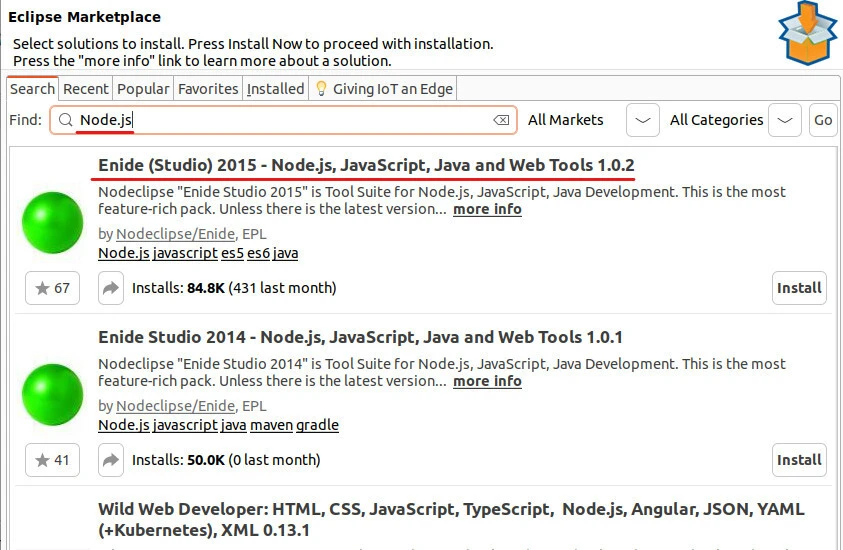Click into the Find search field
Screen dimensions: 843x550
click(300, 120)
